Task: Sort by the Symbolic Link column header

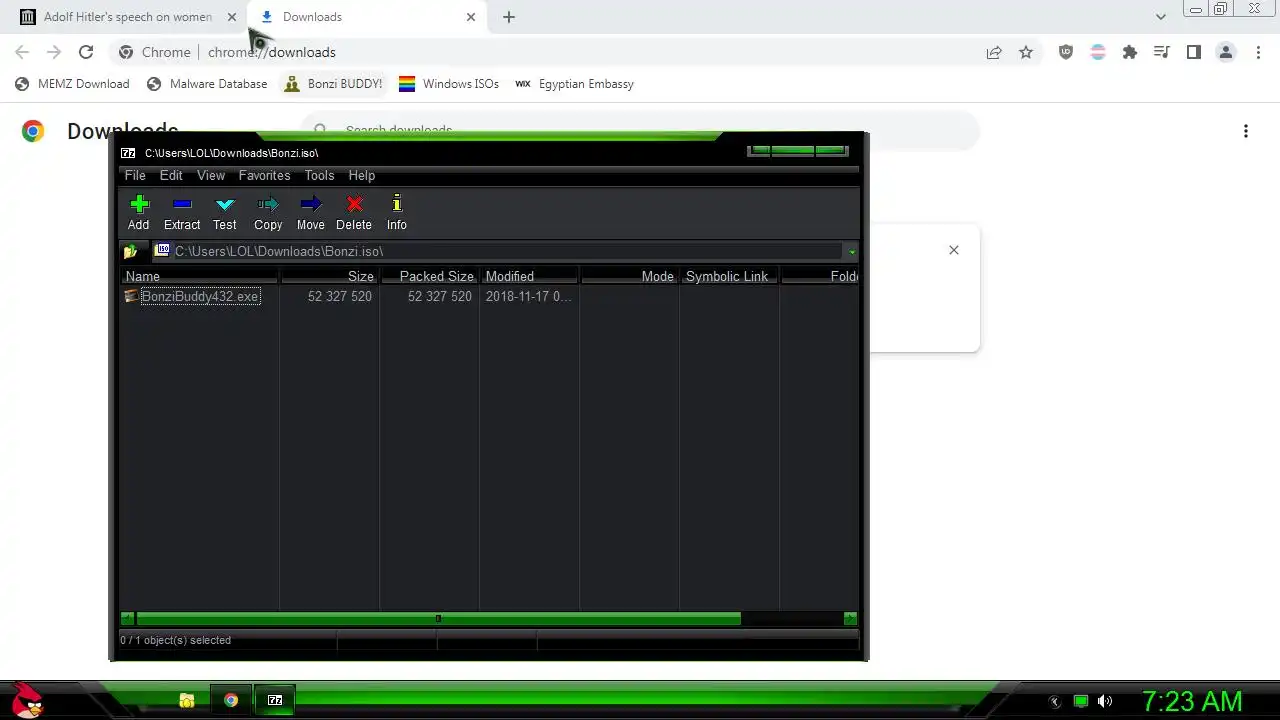Action: coord(729,276)
